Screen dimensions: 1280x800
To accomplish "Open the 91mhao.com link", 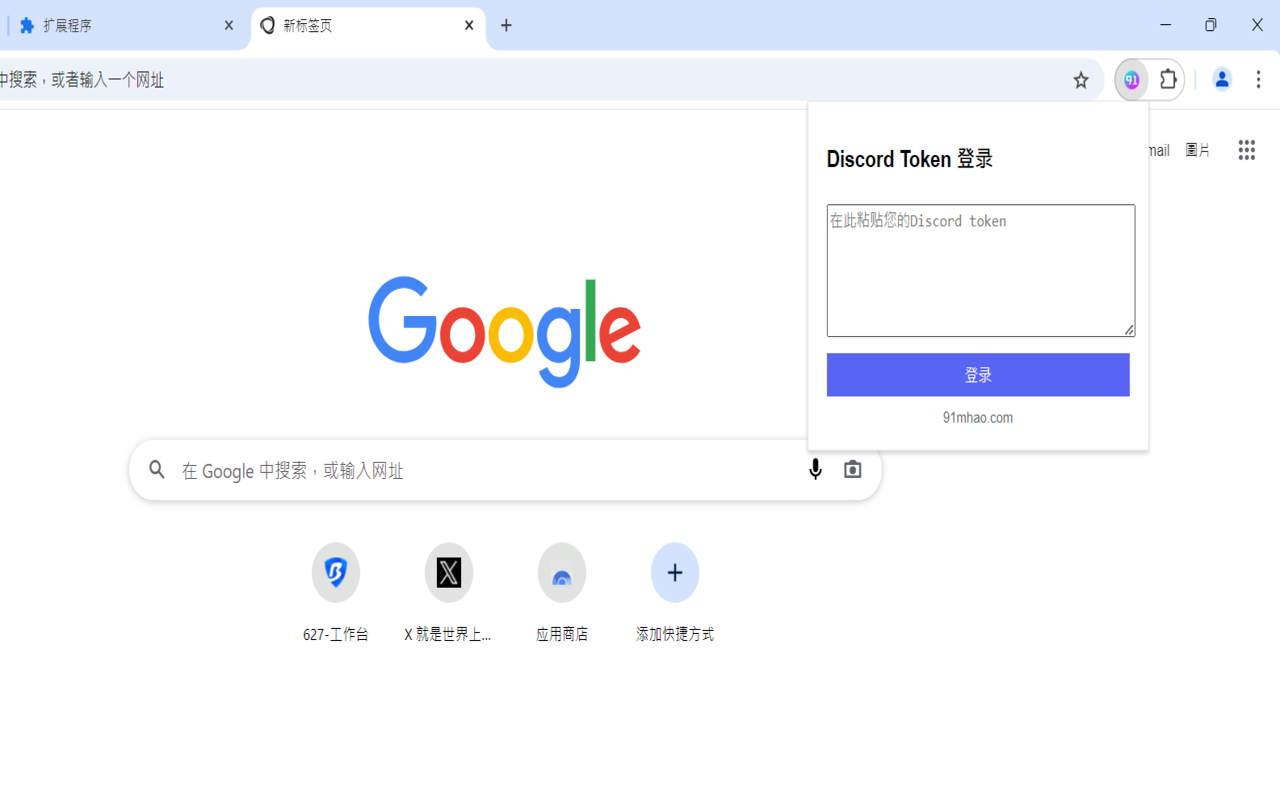I will click(978, 418).
